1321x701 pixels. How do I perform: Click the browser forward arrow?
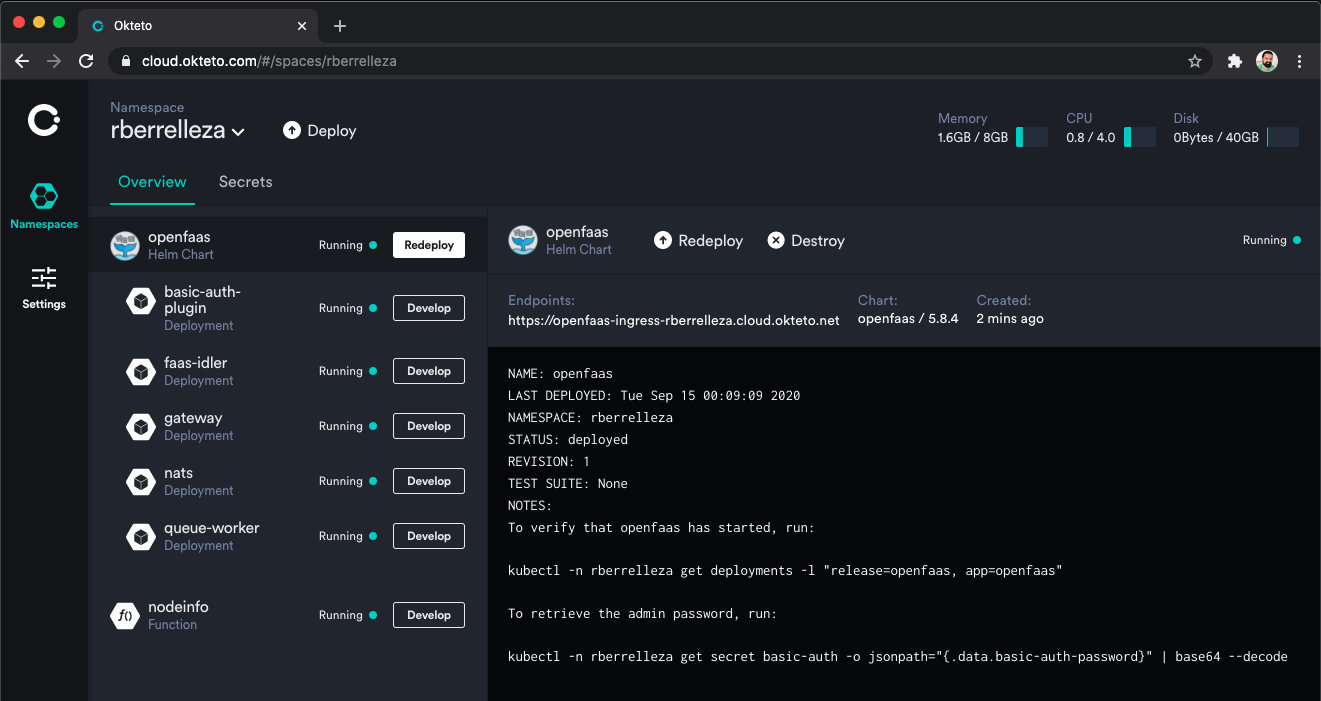(54, 61)
